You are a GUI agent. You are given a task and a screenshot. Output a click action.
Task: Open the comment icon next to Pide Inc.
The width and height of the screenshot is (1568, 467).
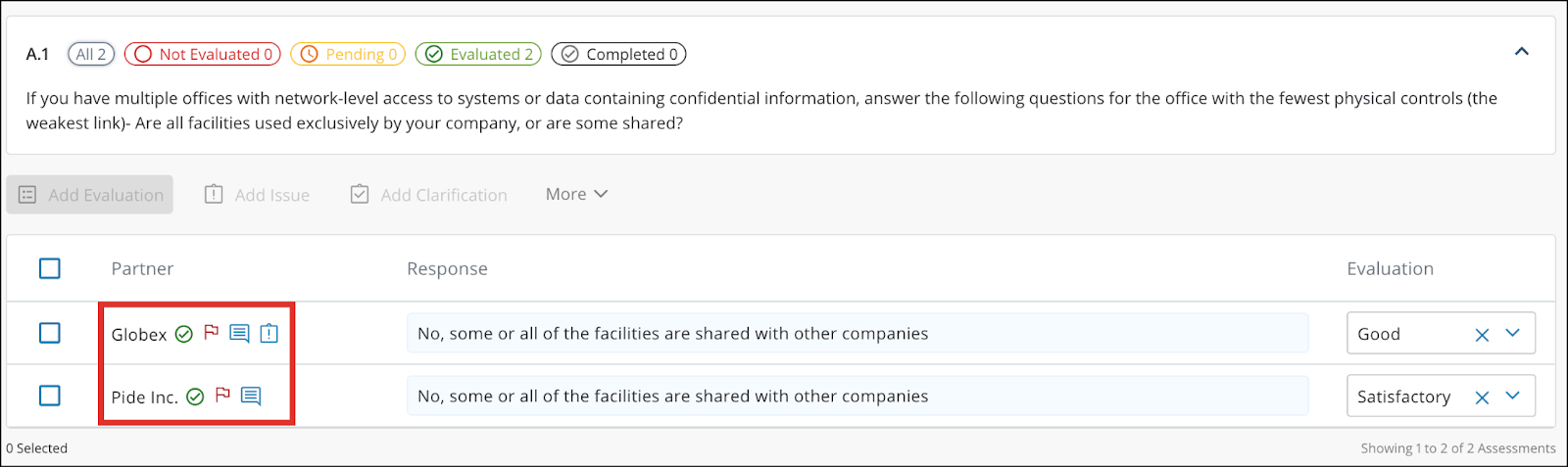coord(251,397)
